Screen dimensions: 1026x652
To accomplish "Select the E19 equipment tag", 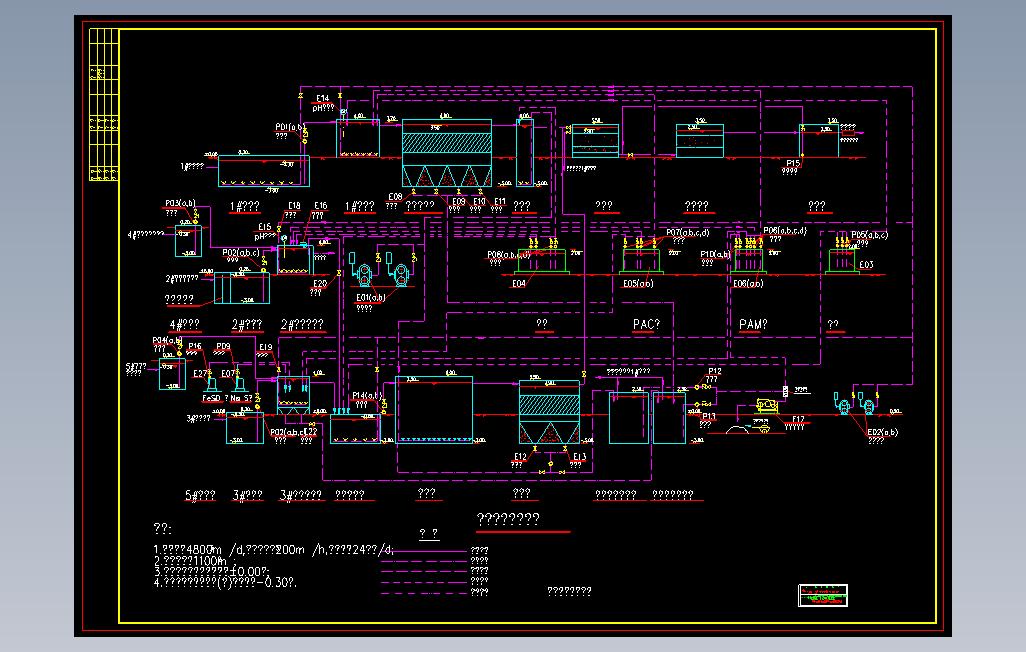I will tap(265, 348).
